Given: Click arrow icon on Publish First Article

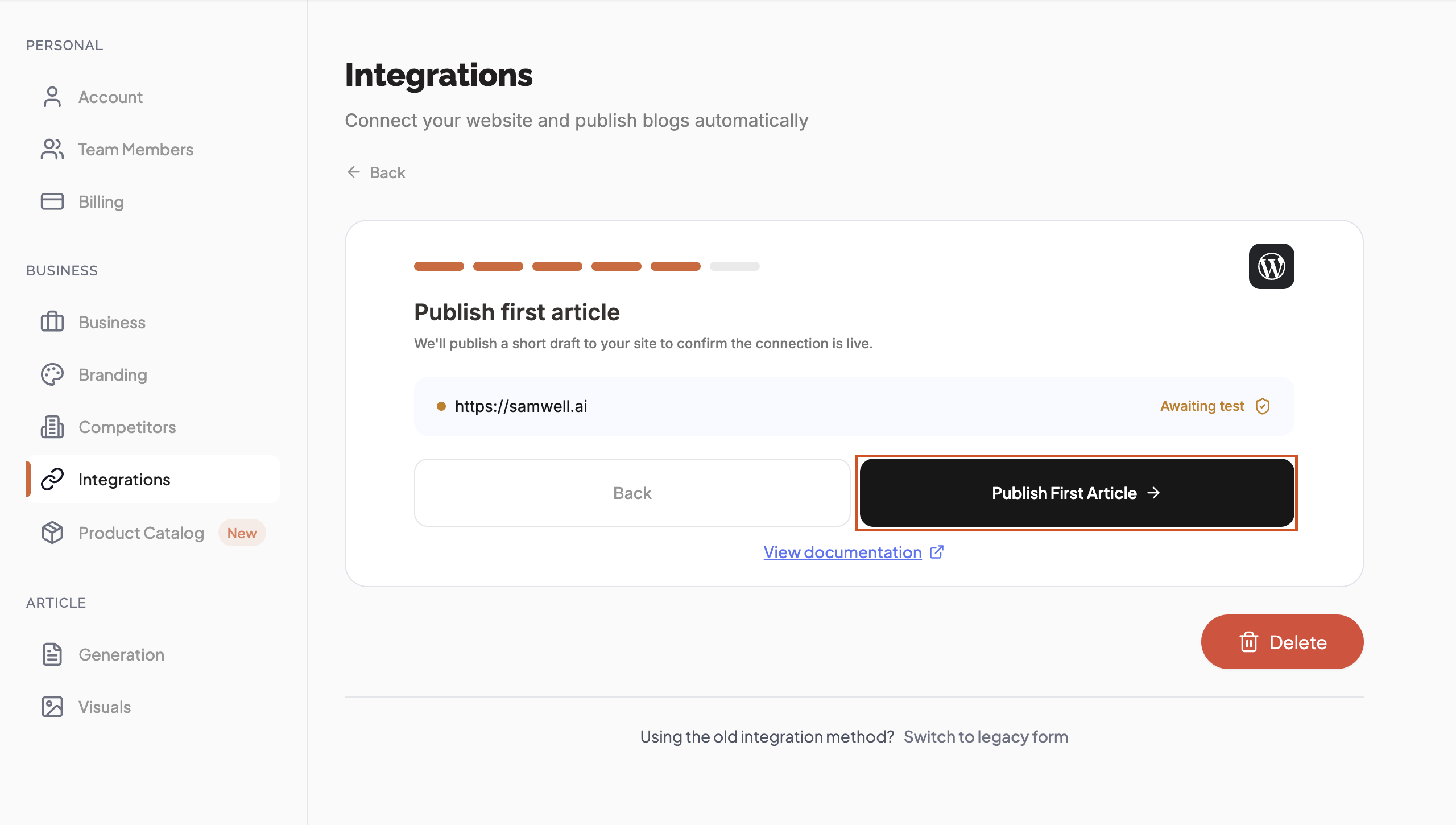Looking at the screenshot, I should coord(1153,493).
